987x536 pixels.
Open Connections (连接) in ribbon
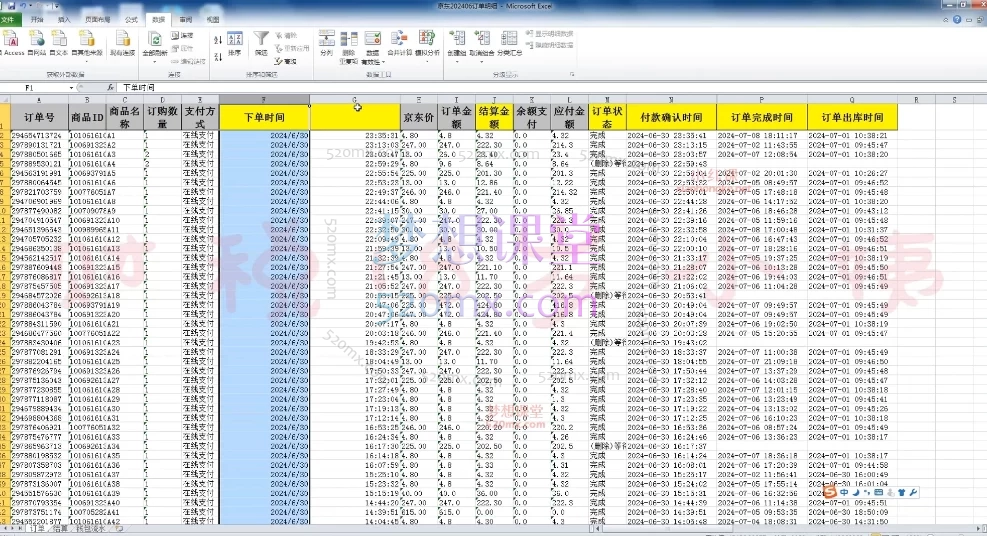pyautogui.click(x=182, y=36)
